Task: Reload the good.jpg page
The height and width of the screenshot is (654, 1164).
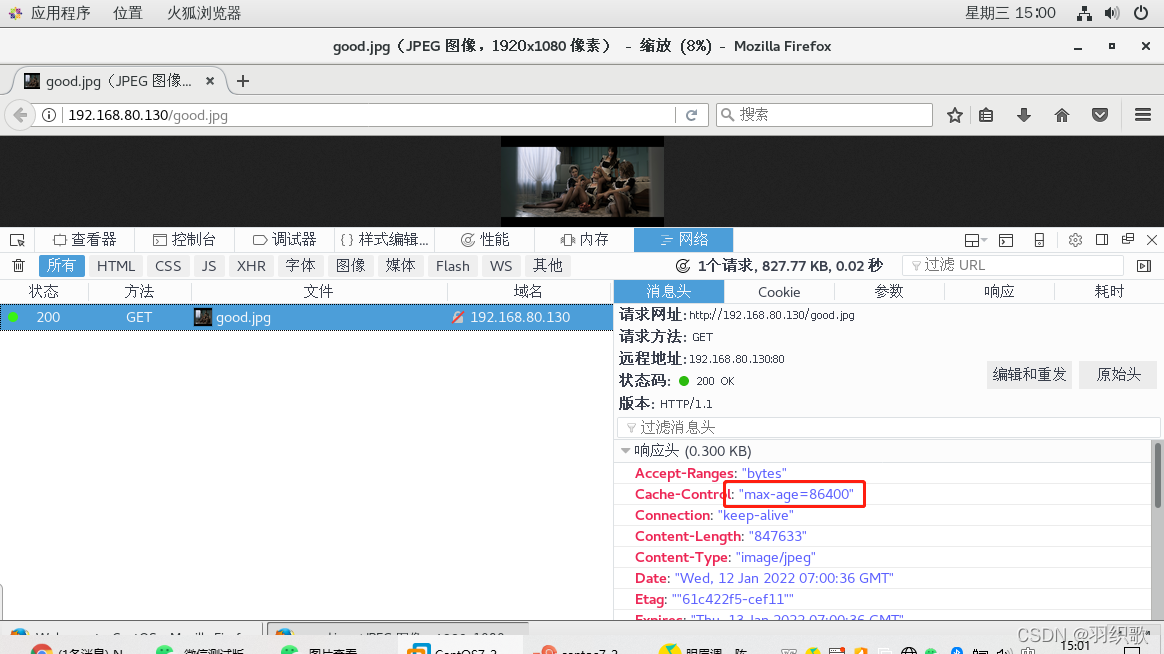Action: [x=692, y=115]
